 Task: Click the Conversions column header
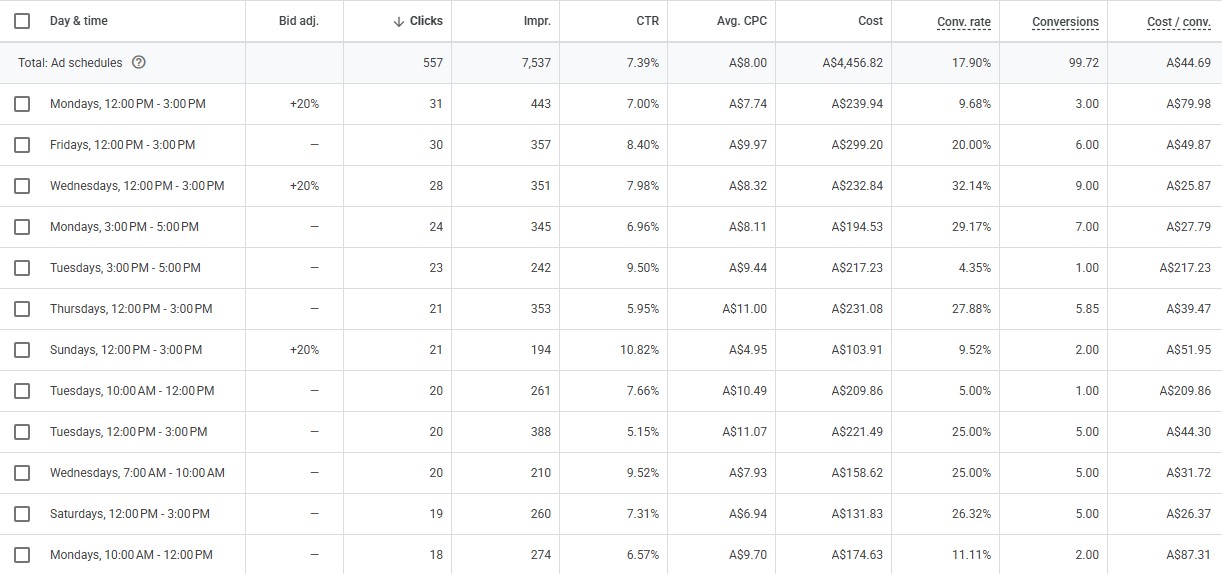pos(1065,21)
